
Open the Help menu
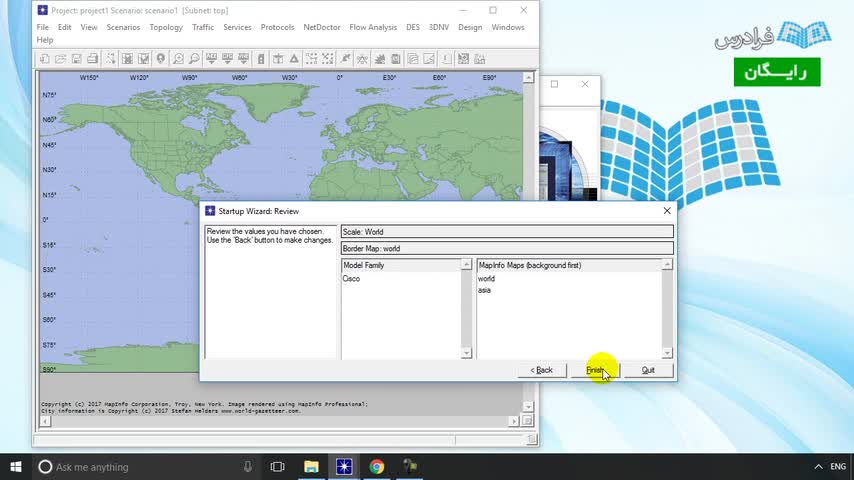[x=45, y=40]
